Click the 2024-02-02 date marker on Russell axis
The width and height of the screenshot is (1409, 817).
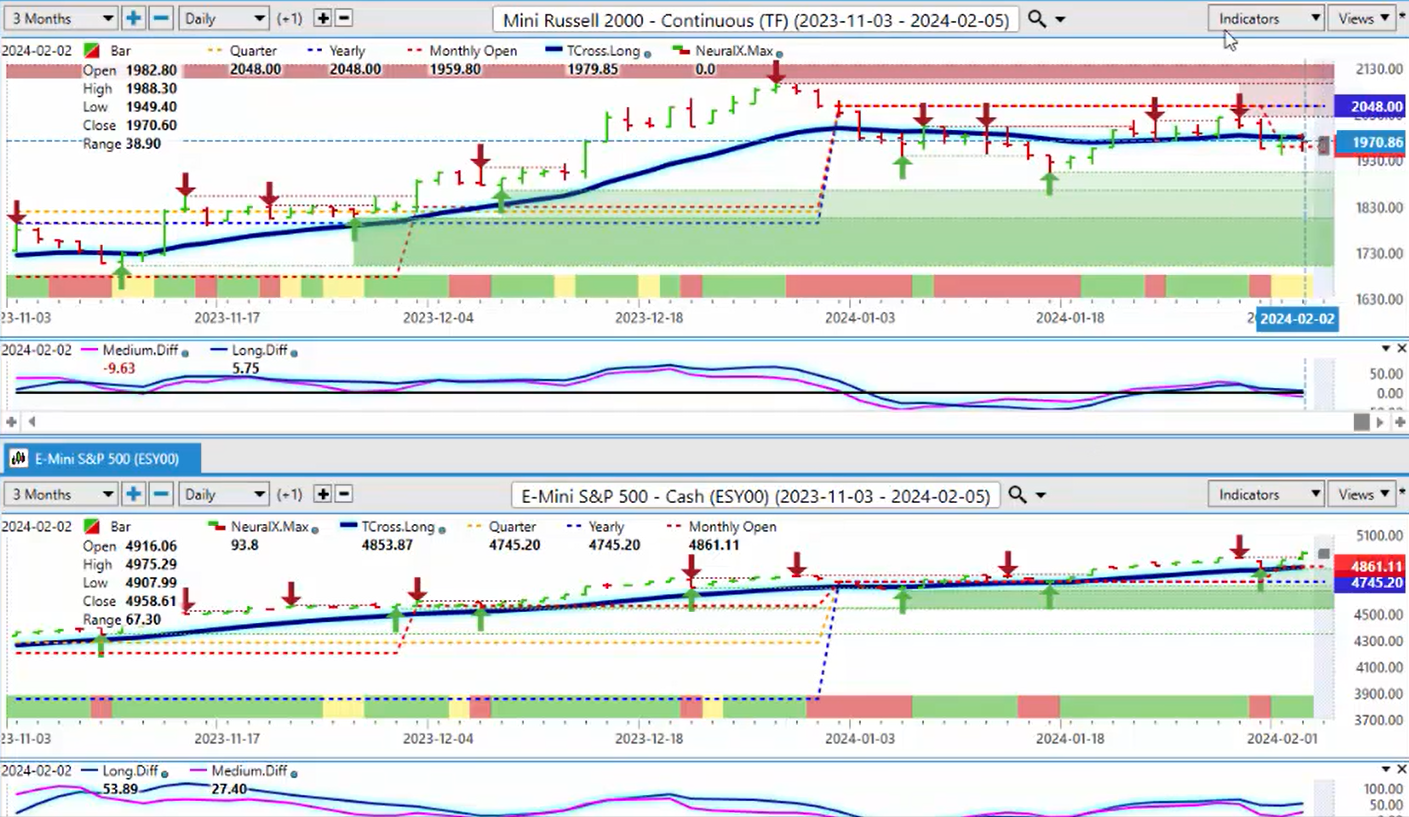(1296, 319)
